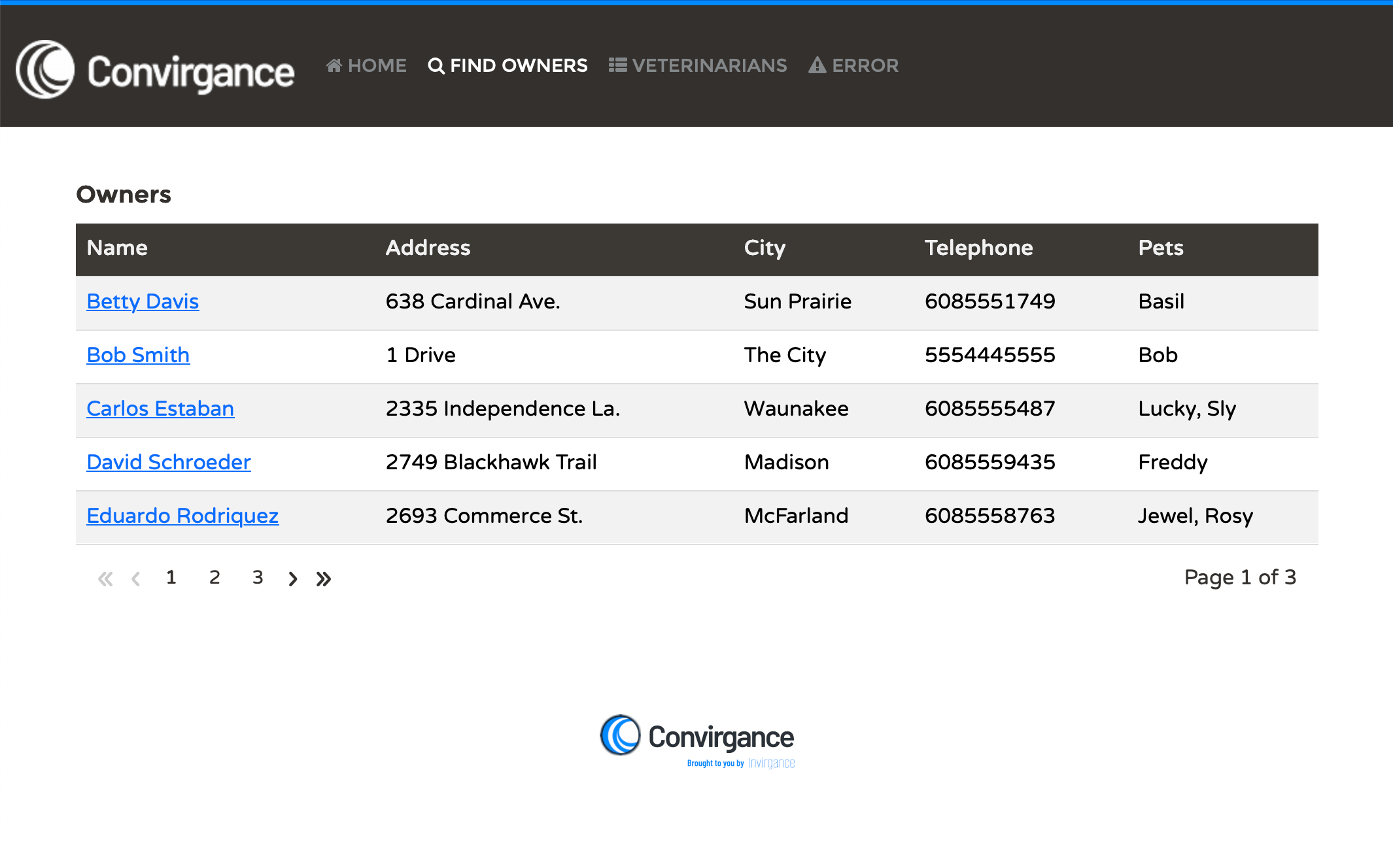Viewport: 1393px width, 868px height.
Task: Go to page 2 of owners
Action: 215,577
